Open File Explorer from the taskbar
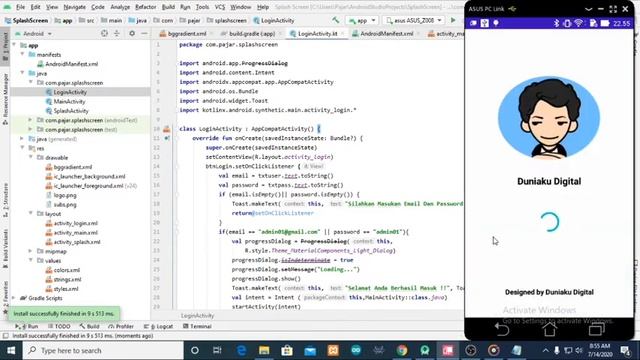 tap(264, 351)
